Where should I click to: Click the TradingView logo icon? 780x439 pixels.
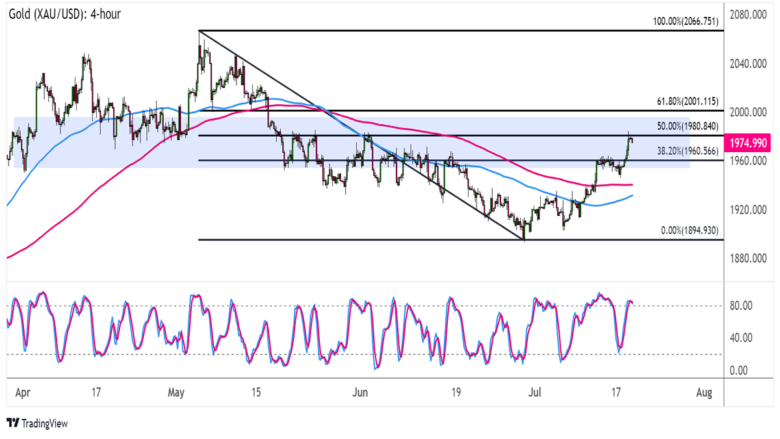point(13,423)
